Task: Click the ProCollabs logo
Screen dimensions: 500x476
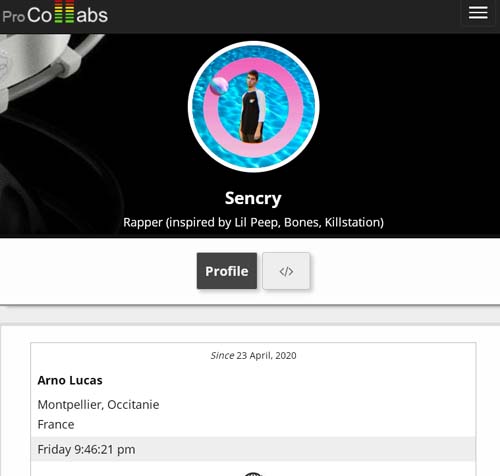Action: point(55,13)
